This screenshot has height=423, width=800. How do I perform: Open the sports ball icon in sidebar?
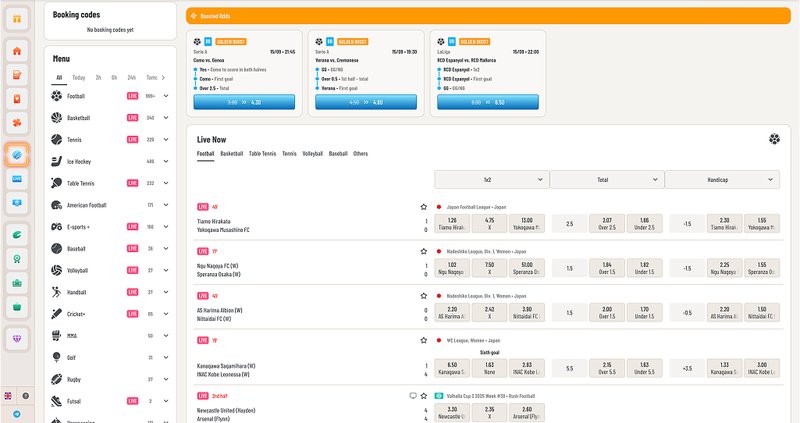click(x=17, y=155)
